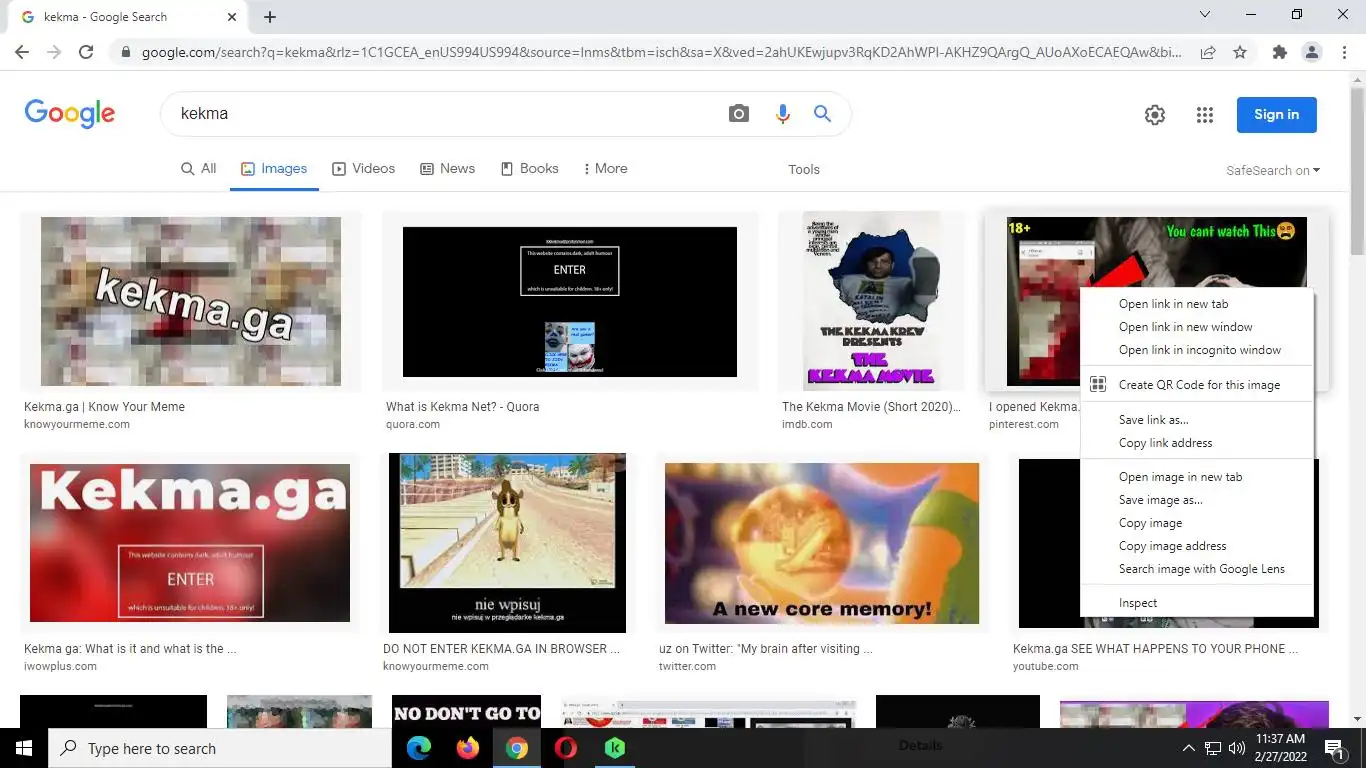1366x768 pixels.
Task: Open the green K app in taskbar
Action: click(x=615, y=748)
